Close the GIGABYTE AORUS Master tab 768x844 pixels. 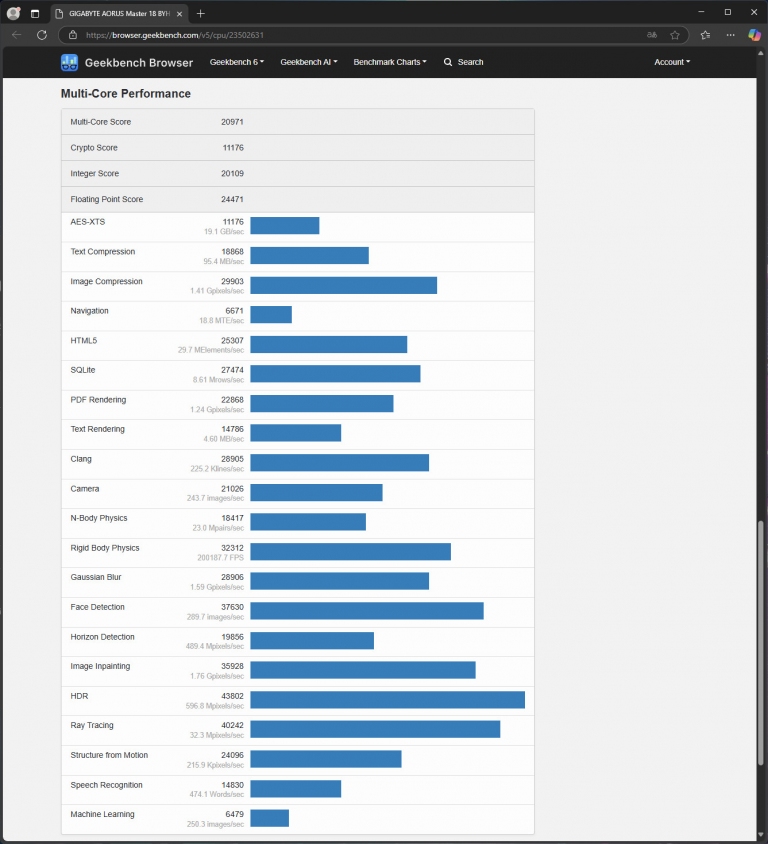(x=179, y=13)
